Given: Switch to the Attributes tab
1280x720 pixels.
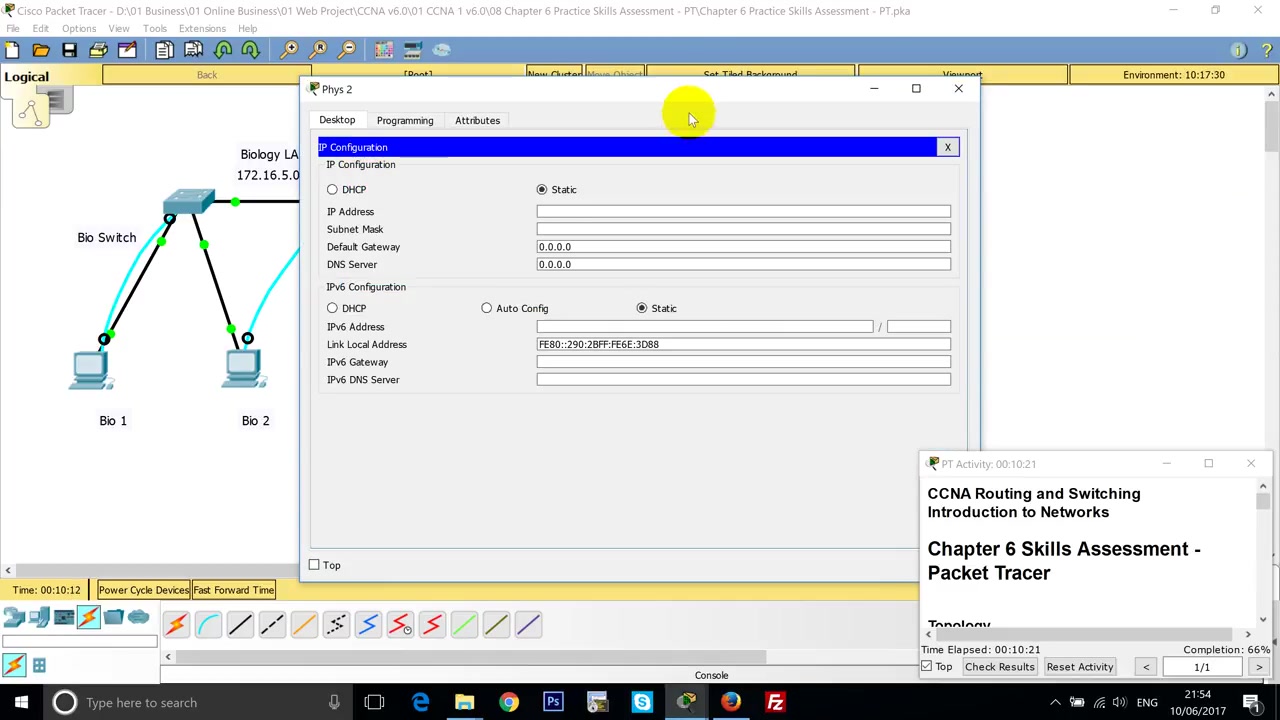Looking at the screenshot, I should click(477, 120).
